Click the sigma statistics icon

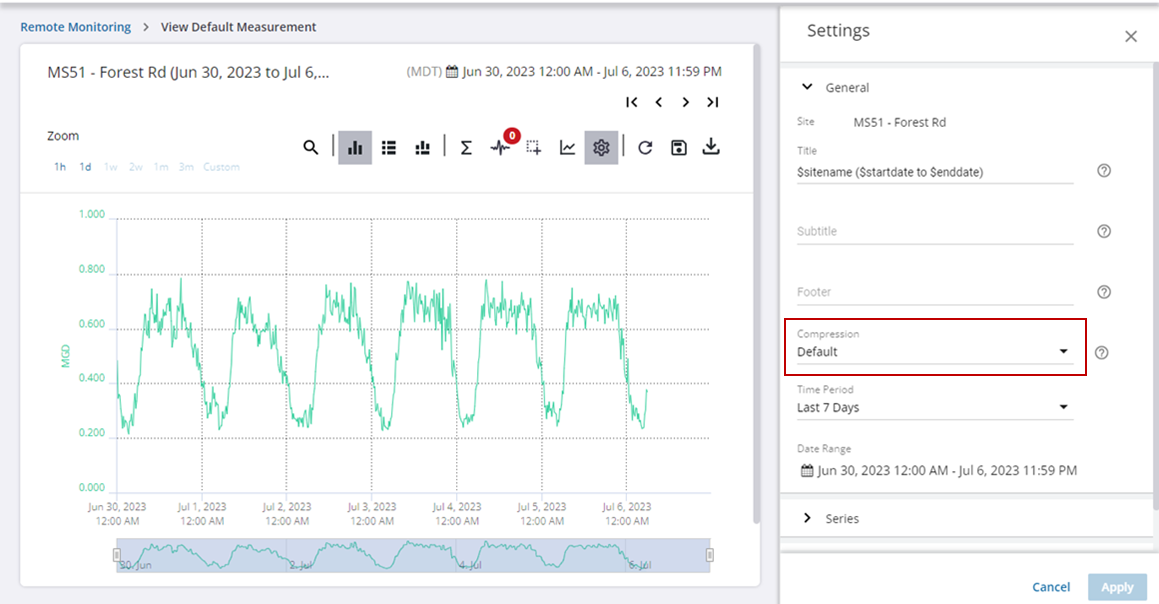tap(466, 148)
